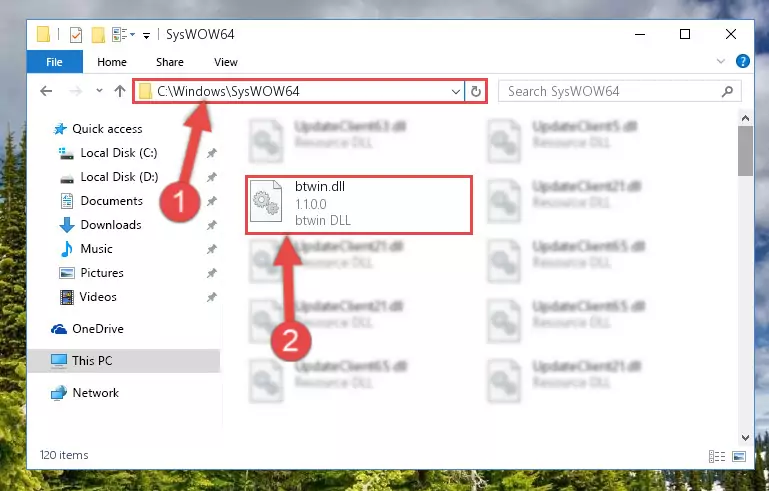Maximize the SysWOW64 window
Screen dimensions: 769x491
[x=685, y=34]
